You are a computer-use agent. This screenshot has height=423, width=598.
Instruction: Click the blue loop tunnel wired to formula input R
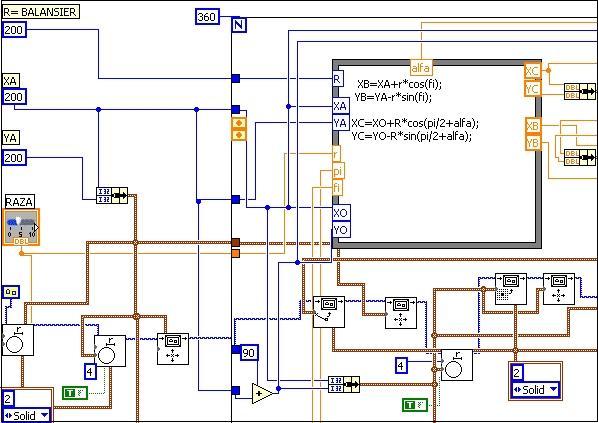[236, 79]
